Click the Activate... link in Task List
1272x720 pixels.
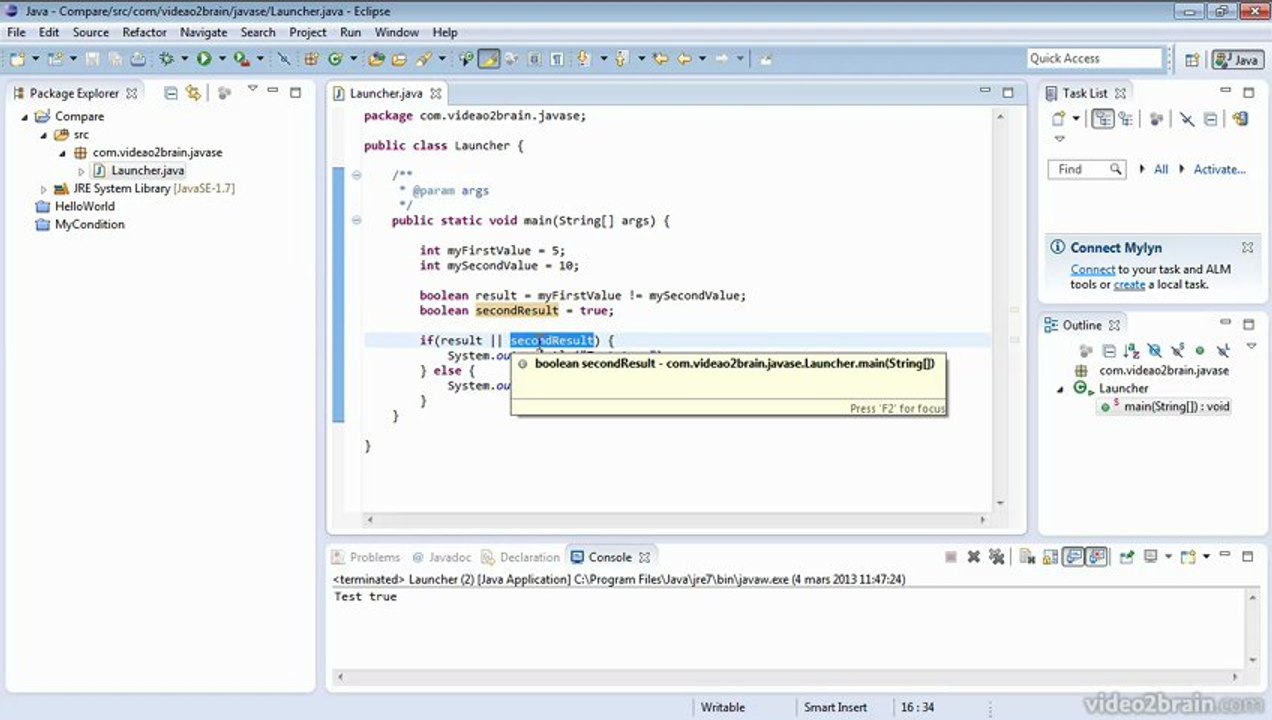[x=1219, y=169]
